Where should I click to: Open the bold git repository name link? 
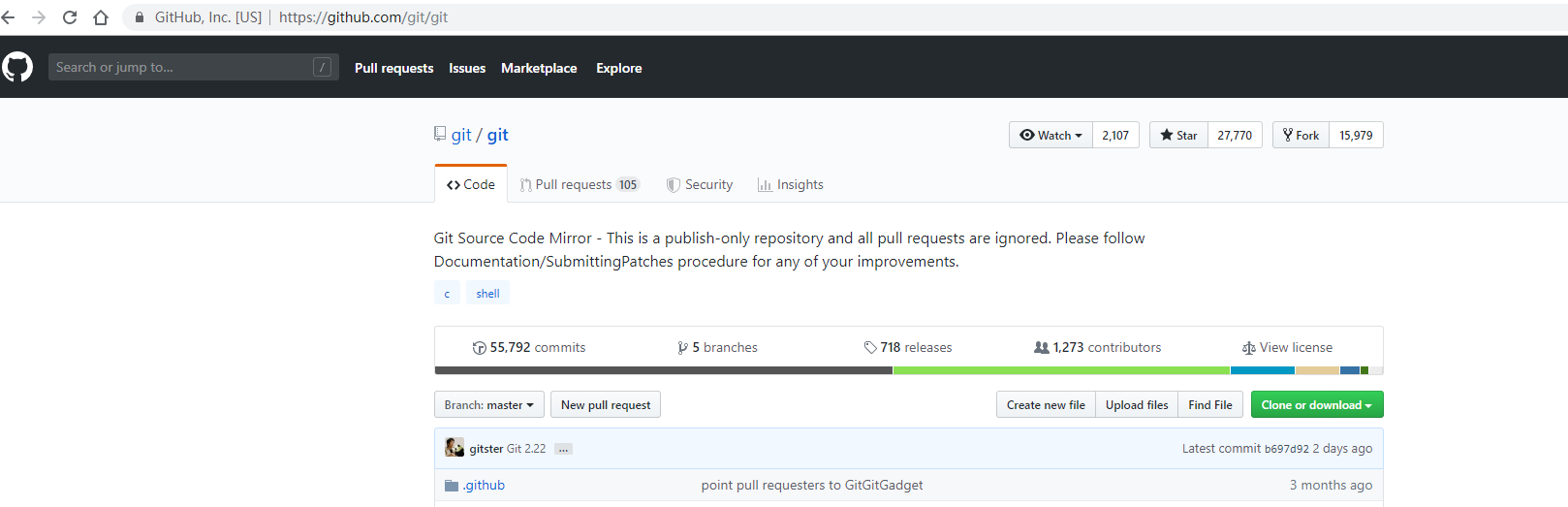pos(497,135)
